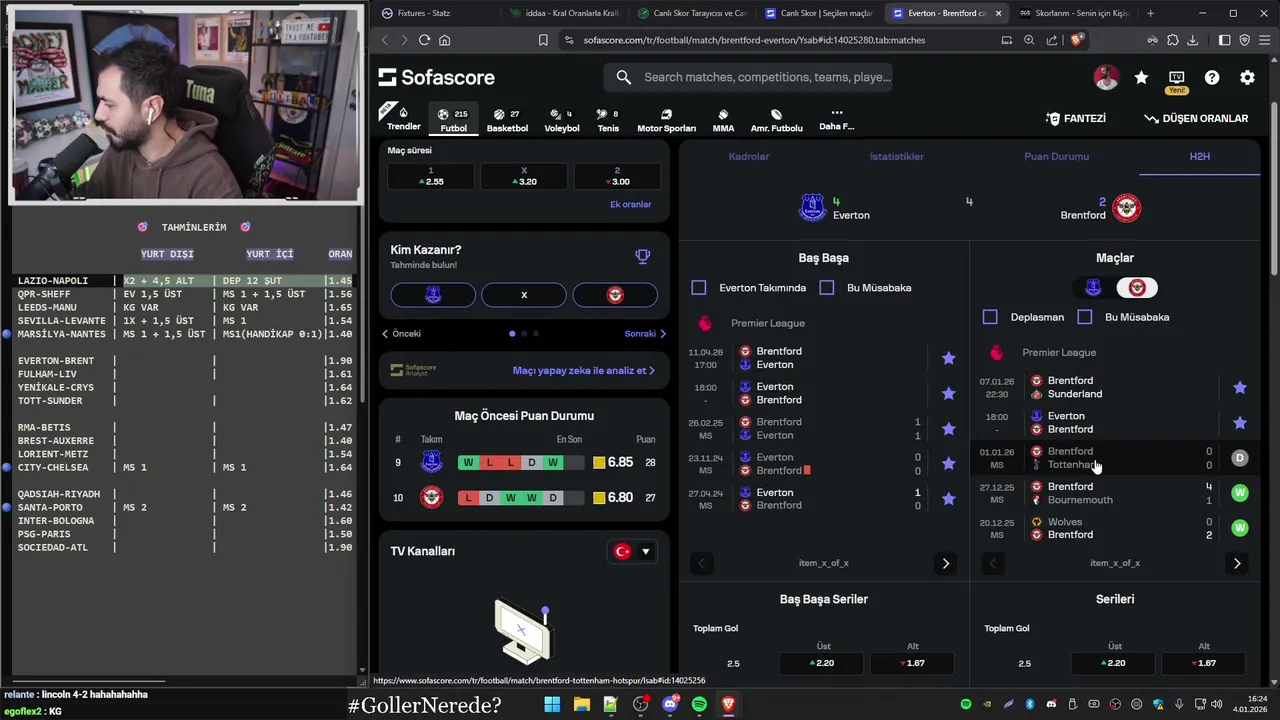Image resolution: width=1280 pixels, height=720 pixels.
Task: Open TV Kanalları country flag dropdown
Action: click(x=633, y=552)
